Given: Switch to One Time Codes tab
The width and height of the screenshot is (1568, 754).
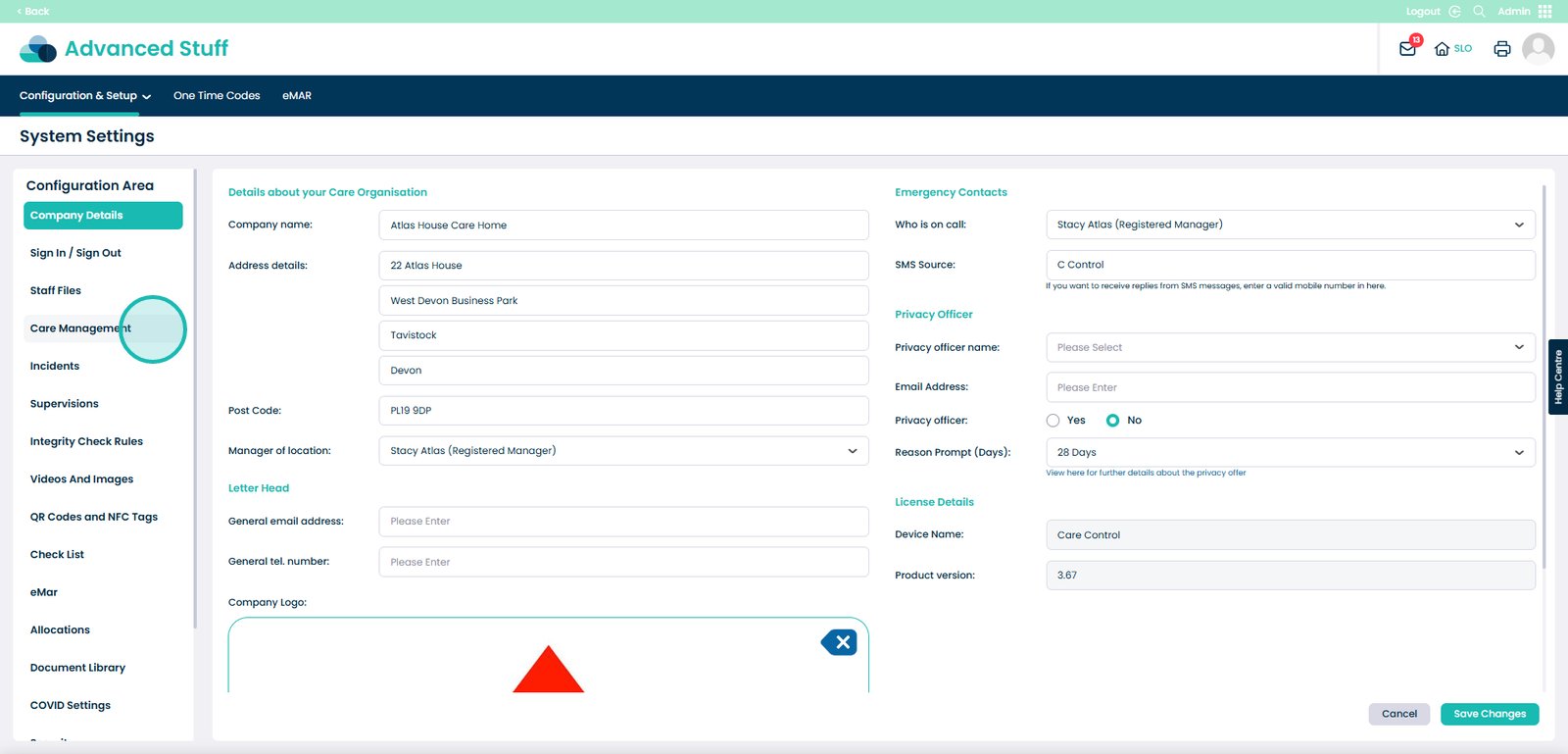Looking at the screenshot, I should (x=217, y=96).
